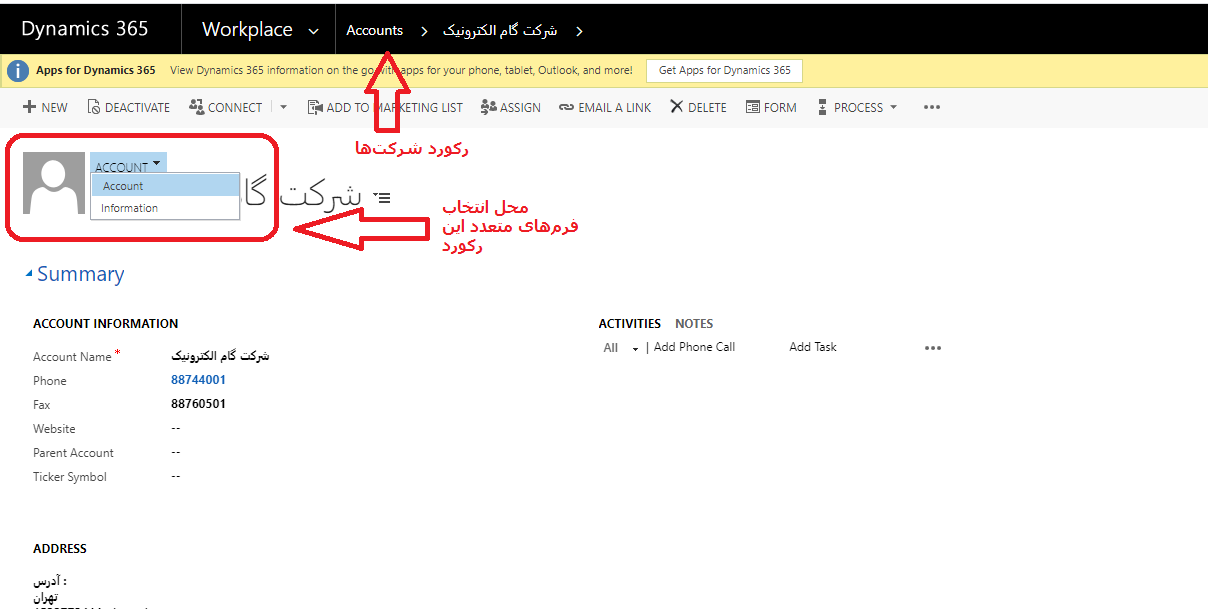Click the address city text تهران
1208x609 pixels.
pyautogui.click(x=46, y=596)
